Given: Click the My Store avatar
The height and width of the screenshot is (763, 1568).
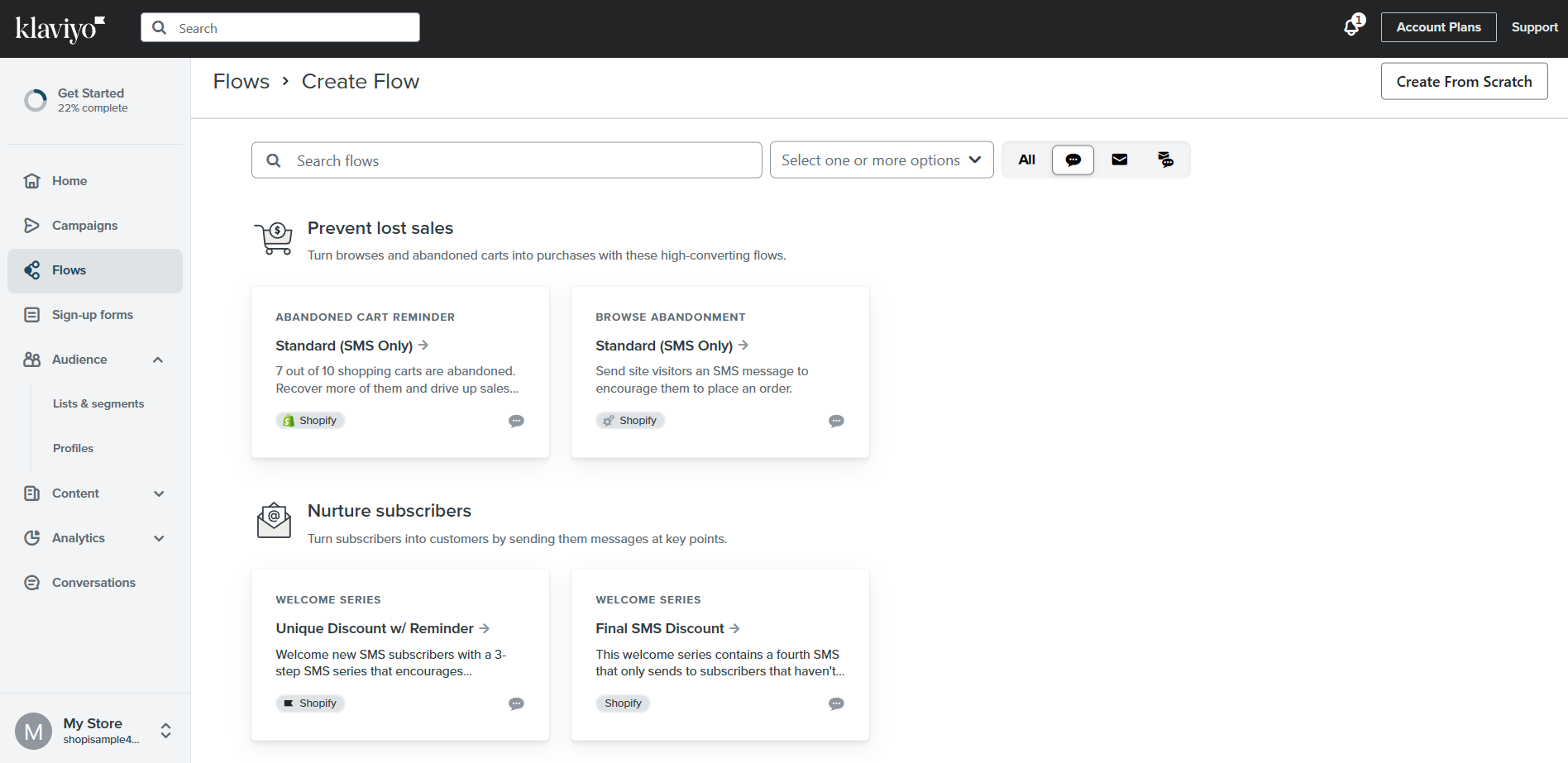Looking at the screenshot, I should (x=34, y=731).
